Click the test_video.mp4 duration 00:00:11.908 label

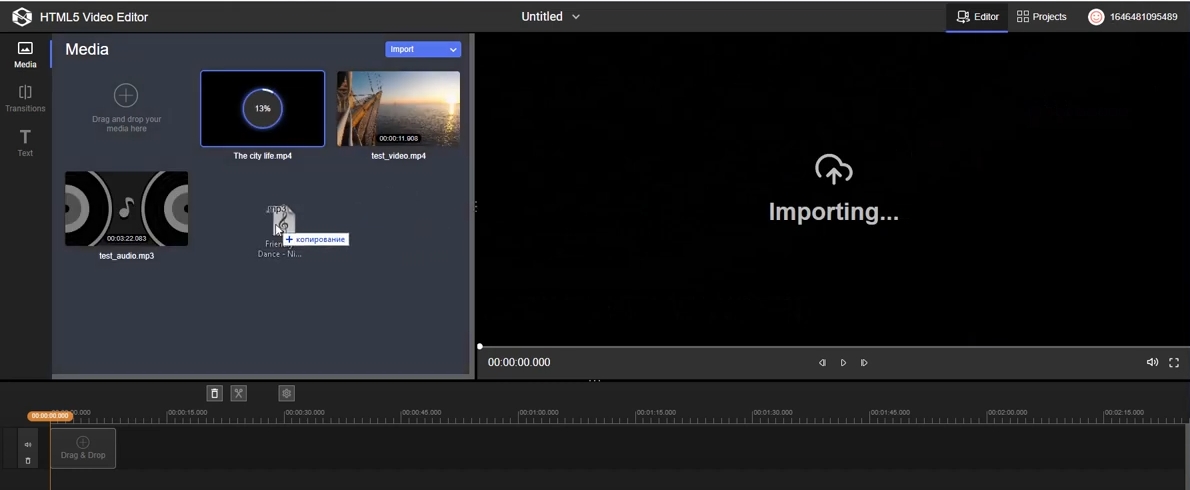click(x=399, y=139)
